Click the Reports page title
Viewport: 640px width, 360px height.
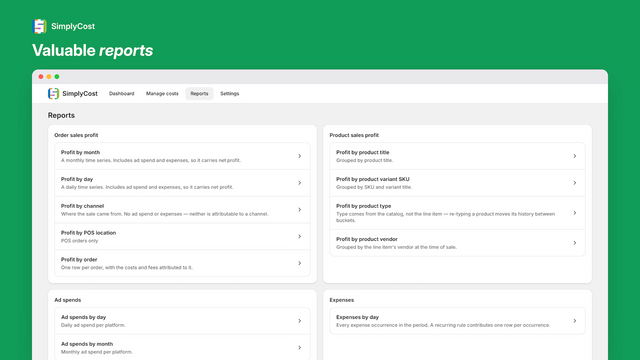point(61,116)
